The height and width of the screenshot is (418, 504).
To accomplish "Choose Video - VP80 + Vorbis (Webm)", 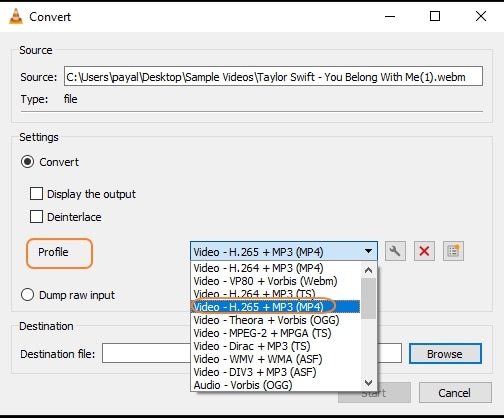I will 276,281.
